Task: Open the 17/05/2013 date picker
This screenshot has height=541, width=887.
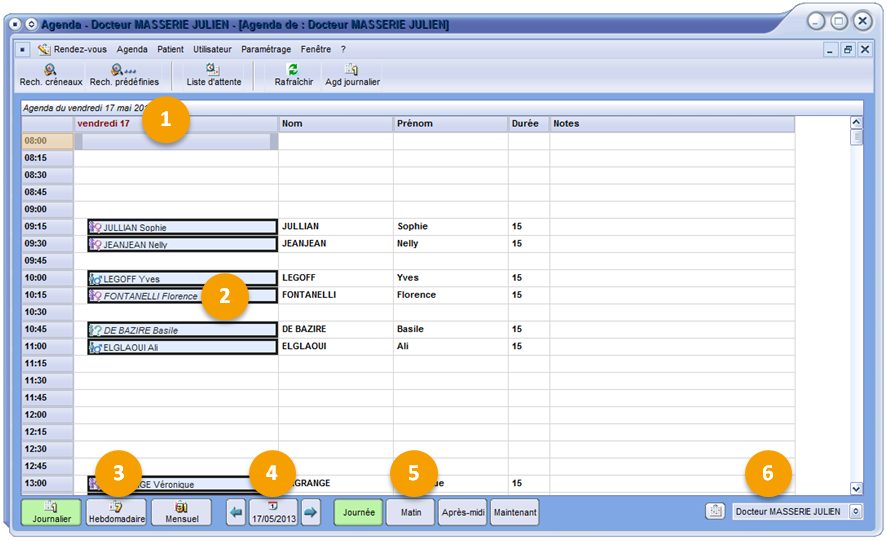Action: [273, 512]
